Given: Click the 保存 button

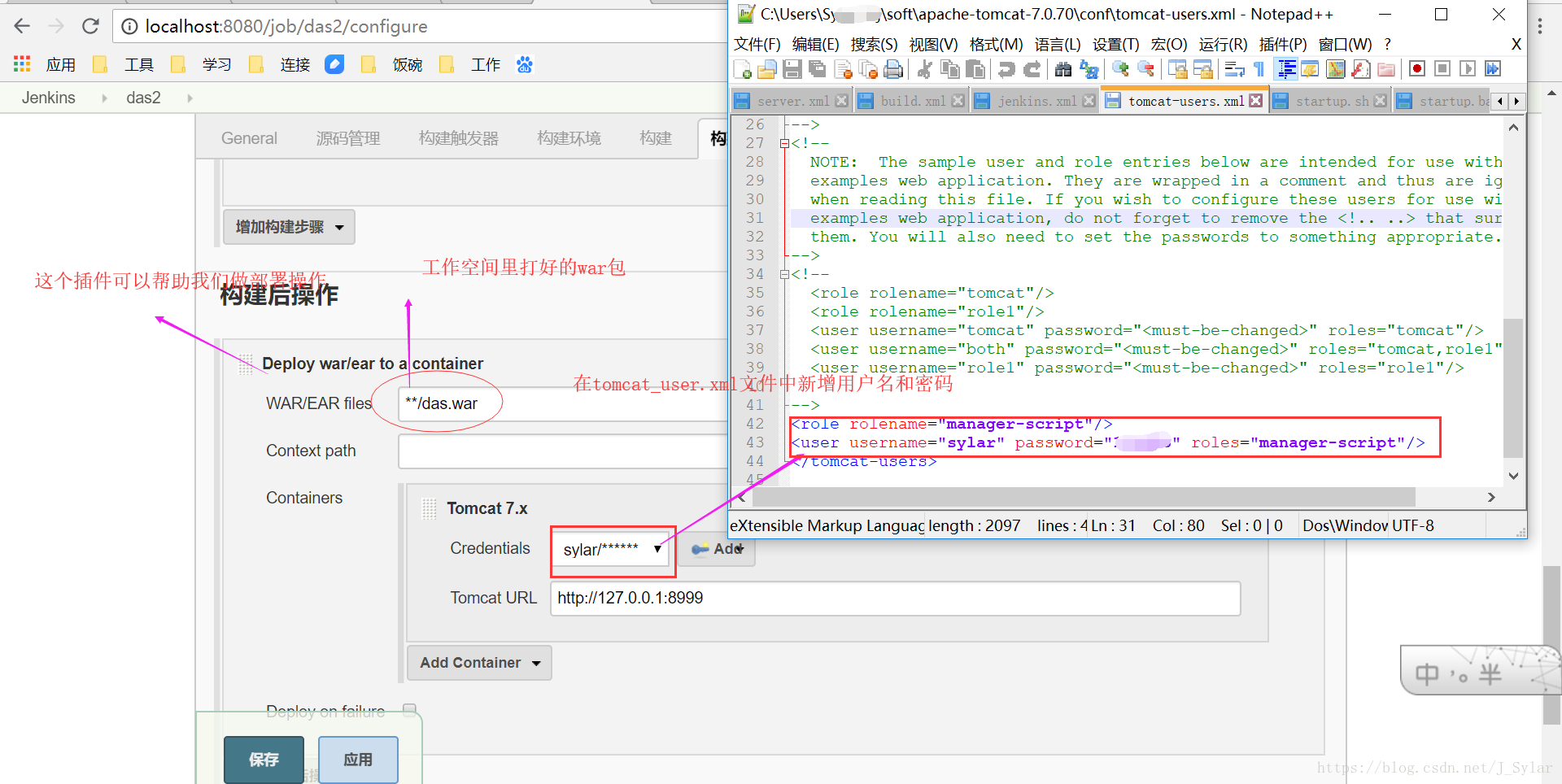Looking at the screenshot, I should coord(264,759).
